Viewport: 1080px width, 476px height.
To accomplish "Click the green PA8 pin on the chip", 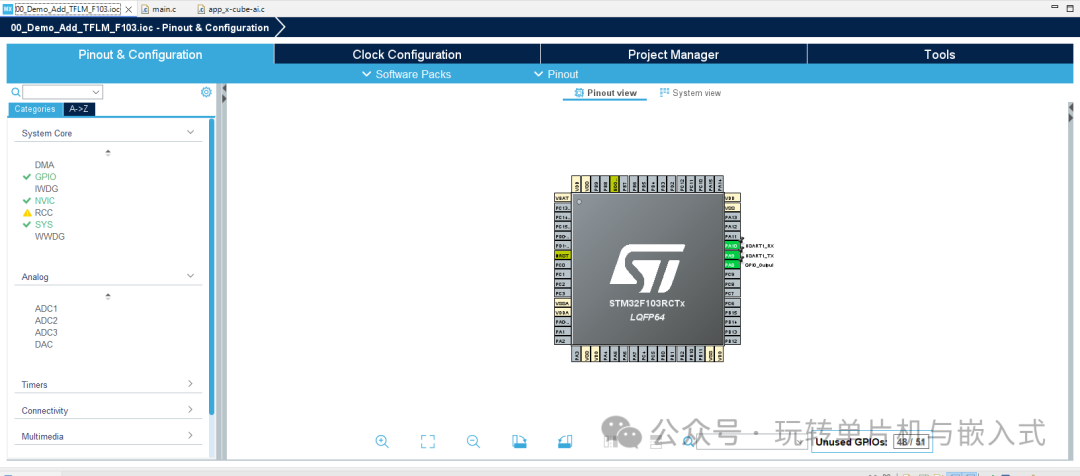I will (x=732, y=265).
